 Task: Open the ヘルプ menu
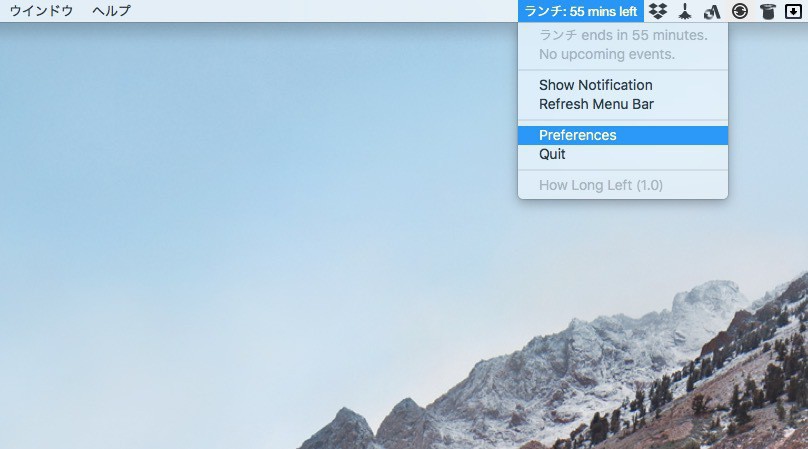(111, 11)
